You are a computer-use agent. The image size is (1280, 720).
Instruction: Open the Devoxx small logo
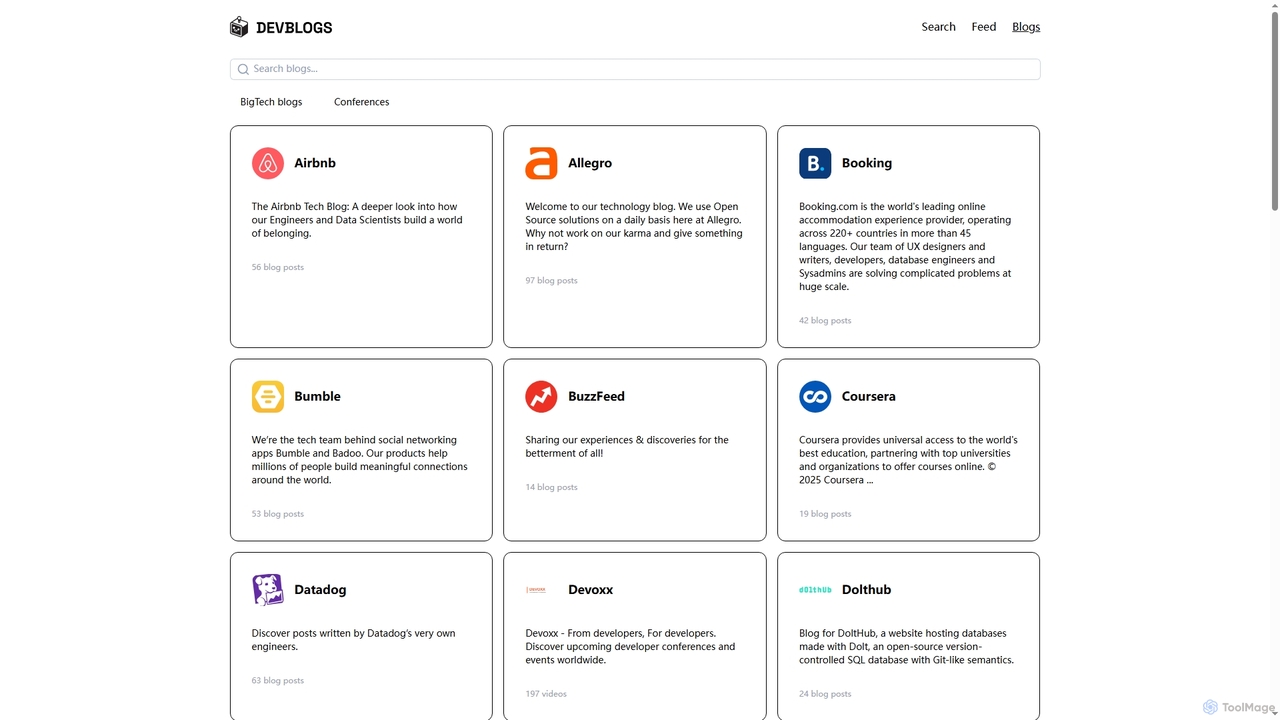[x=536, y=590]
